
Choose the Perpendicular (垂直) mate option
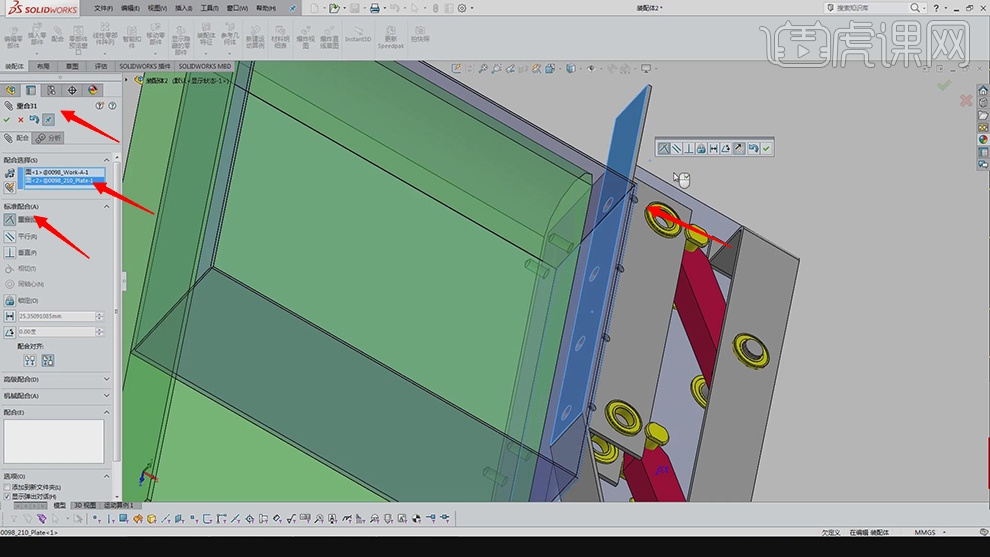tap(10, 253)
